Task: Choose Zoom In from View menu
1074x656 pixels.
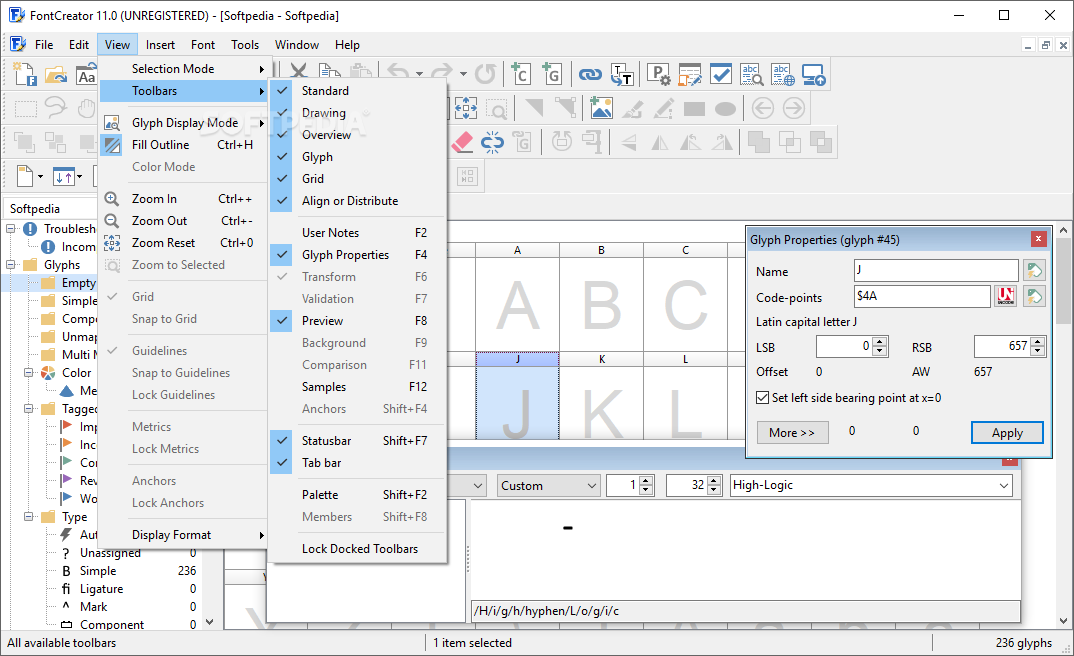Action: coord(183,199)
